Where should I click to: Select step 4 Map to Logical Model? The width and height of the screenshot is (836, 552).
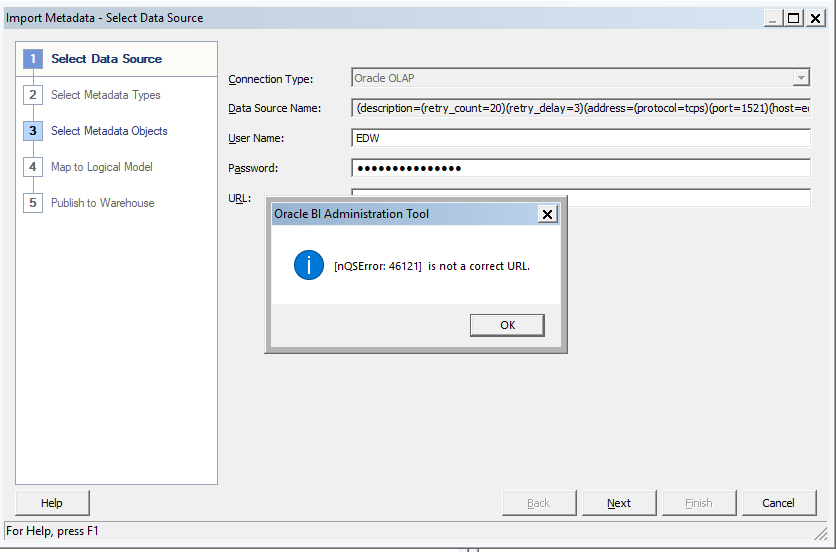click(89, 167)
